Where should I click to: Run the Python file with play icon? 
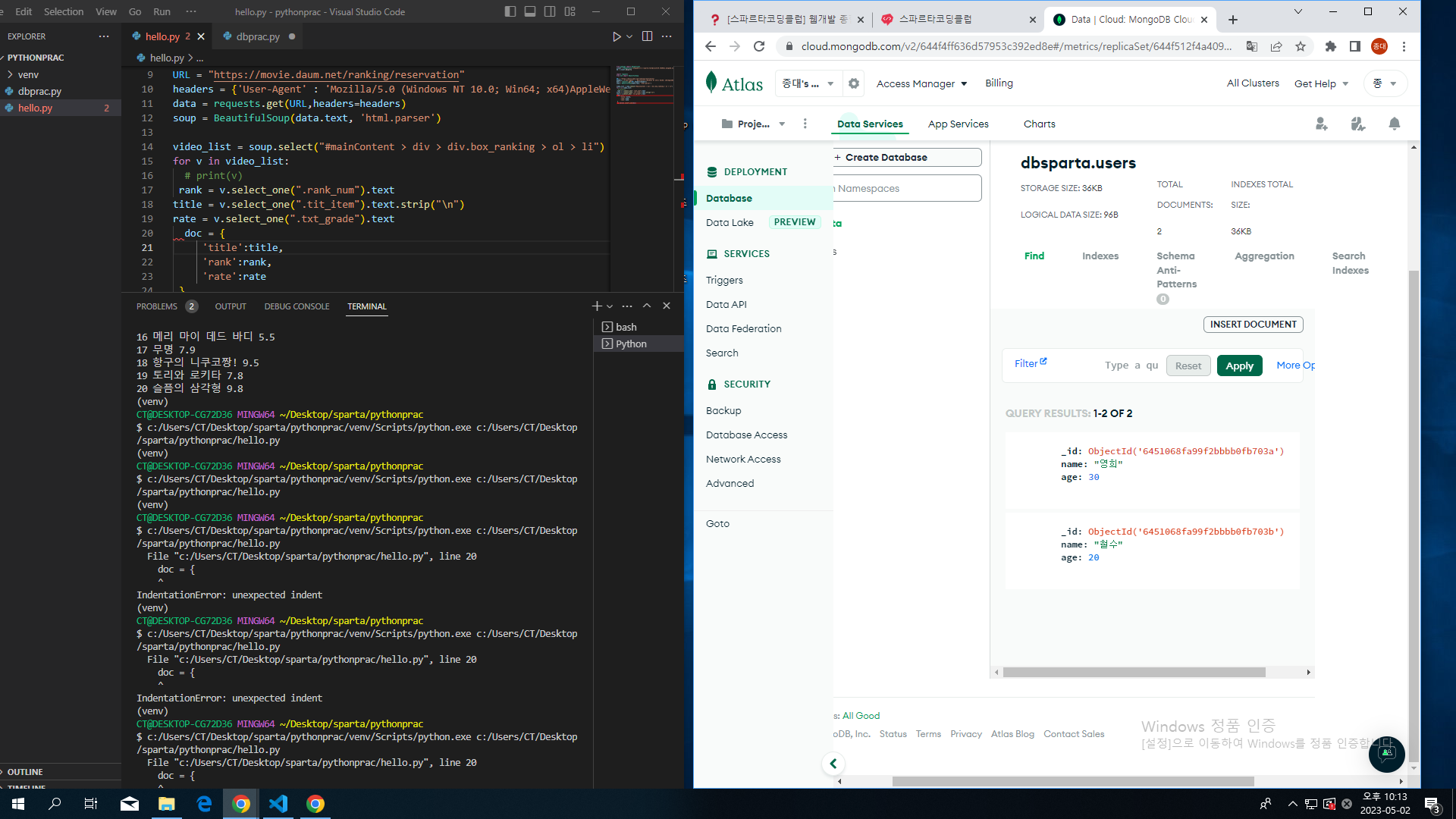pyautogui.click(x=617, y=36)
